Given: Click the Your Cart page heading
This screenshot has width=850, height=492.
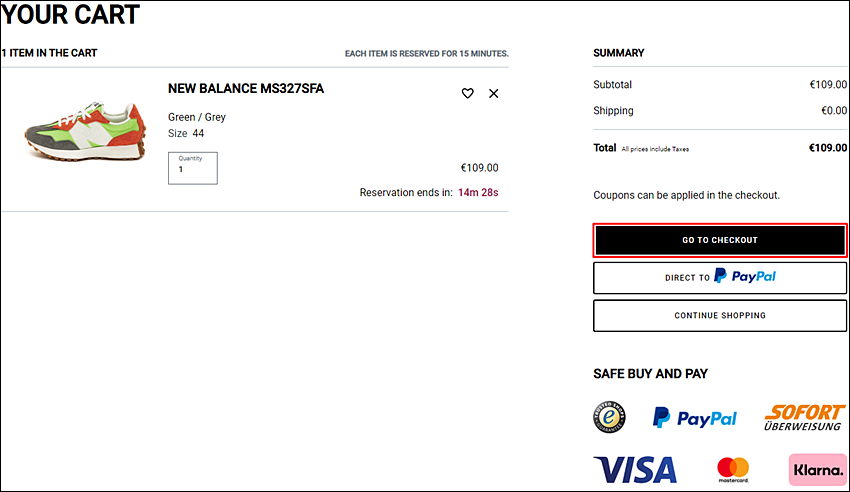Looking at the screenshot, I should tap(70, 14).
